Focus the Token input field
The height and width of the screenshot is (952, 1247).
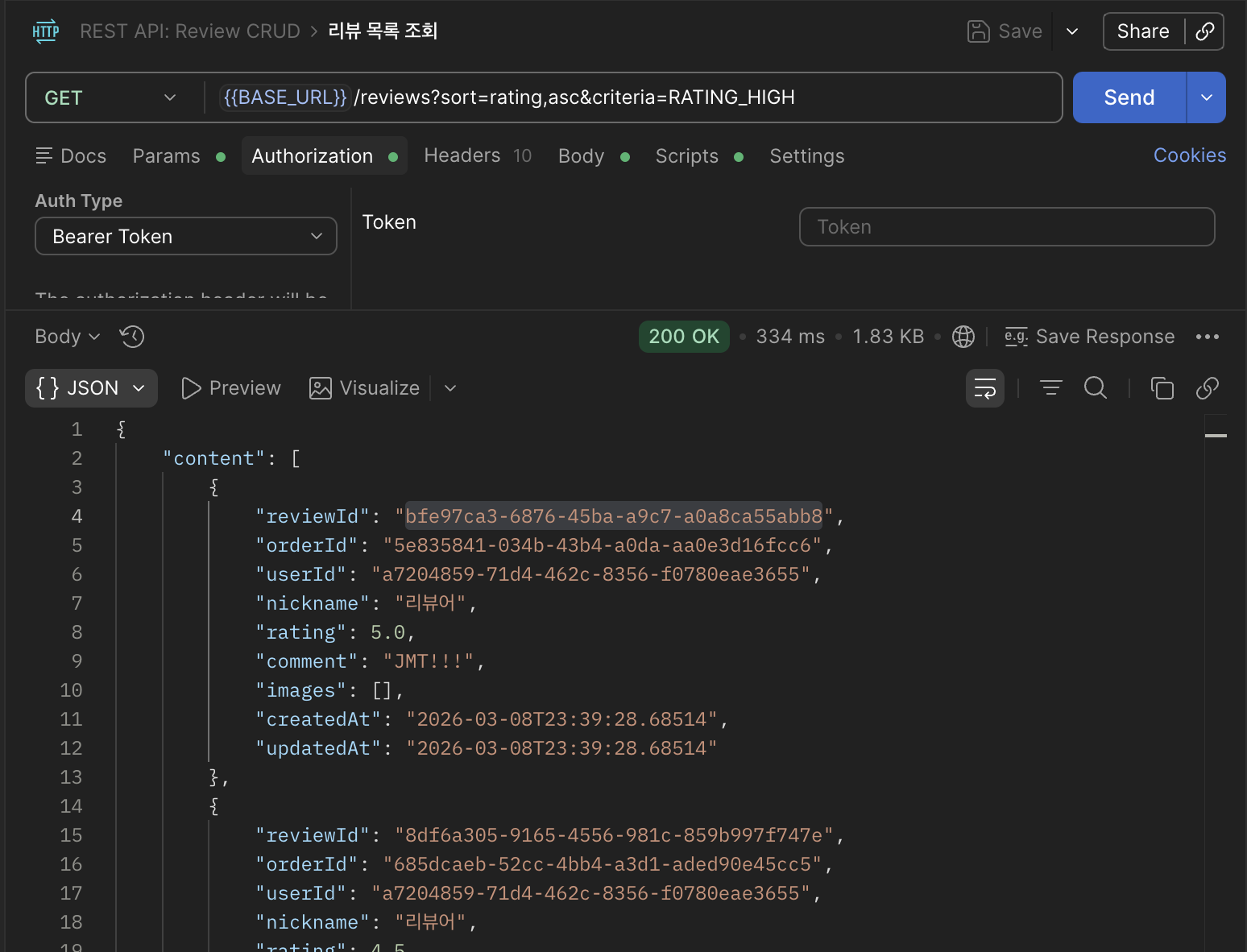[x=1007, y=226]
